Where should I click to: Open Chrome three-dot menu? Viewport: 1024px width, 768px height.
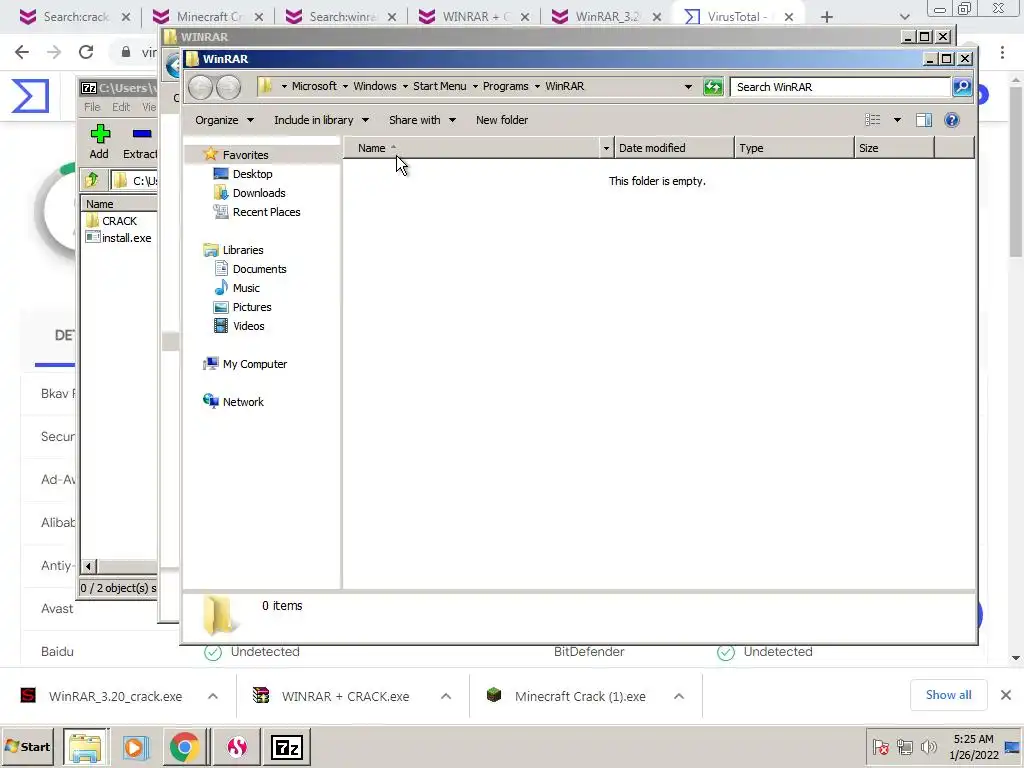(1002, 52)
